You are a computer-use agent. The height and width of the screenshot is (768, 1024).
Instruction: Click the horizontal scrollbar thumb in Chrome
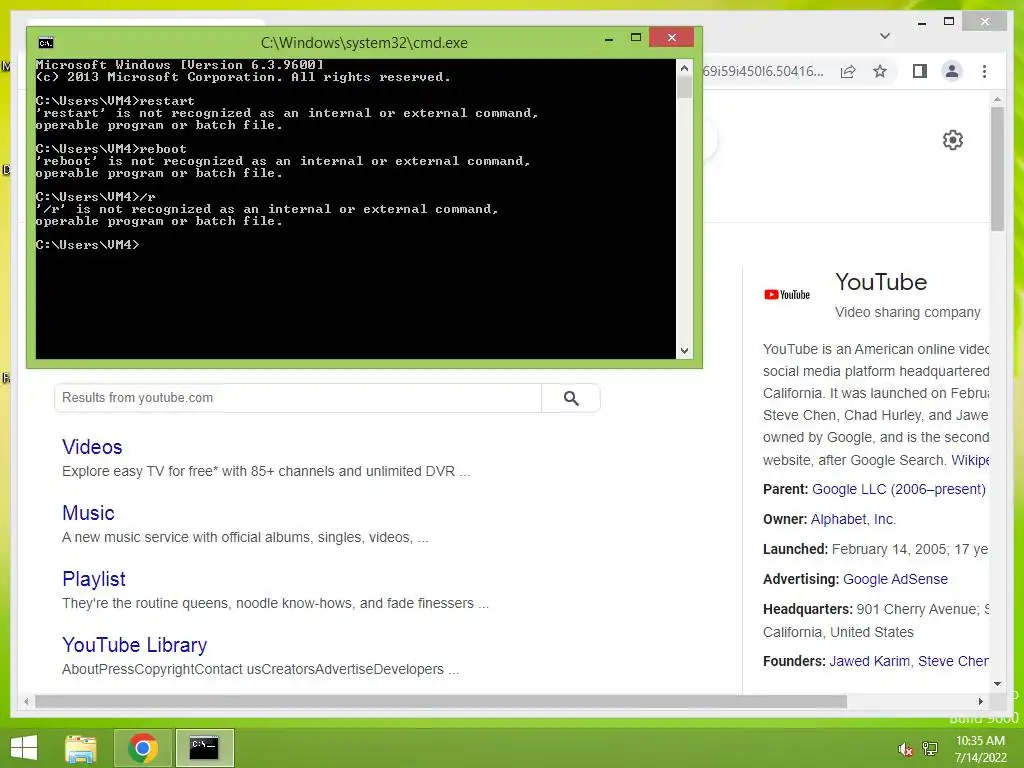click(x=441, y=701)
